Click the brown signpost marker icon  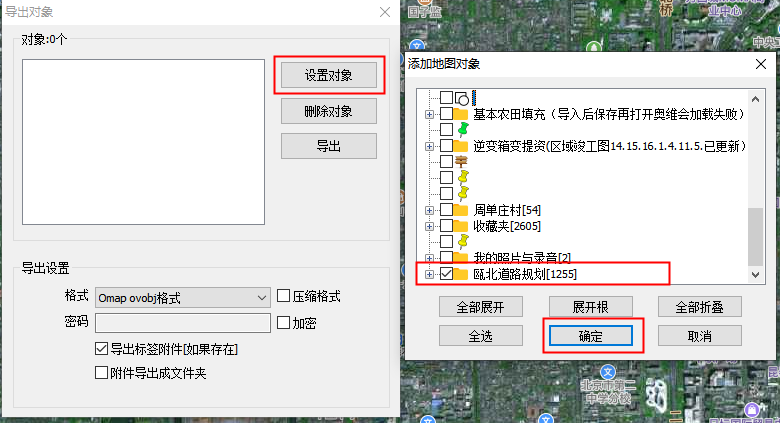click(x=462, y=161)
